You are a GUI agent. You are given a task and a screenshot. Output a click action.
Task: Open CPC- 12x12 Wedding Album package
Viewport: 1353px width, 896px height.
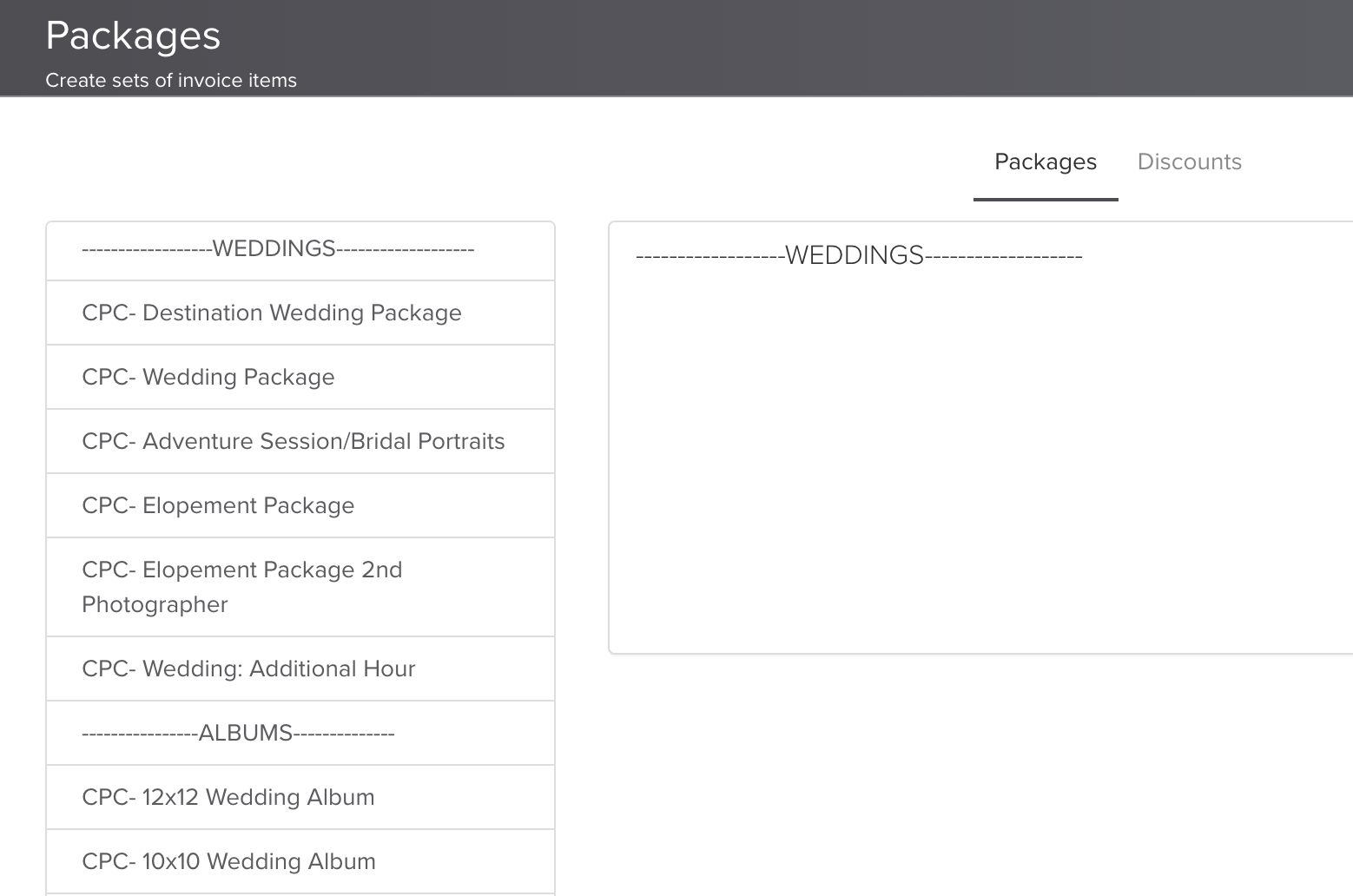[x=228, y=798]
